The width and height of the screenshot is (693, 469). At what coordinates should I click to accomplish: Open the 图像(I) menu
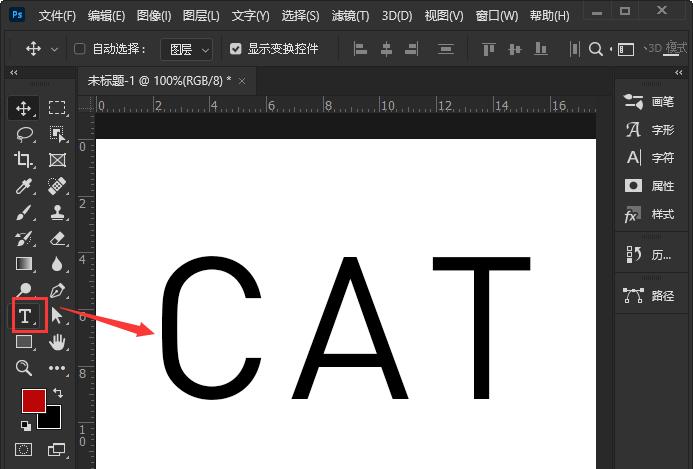(x=154, y=16)
